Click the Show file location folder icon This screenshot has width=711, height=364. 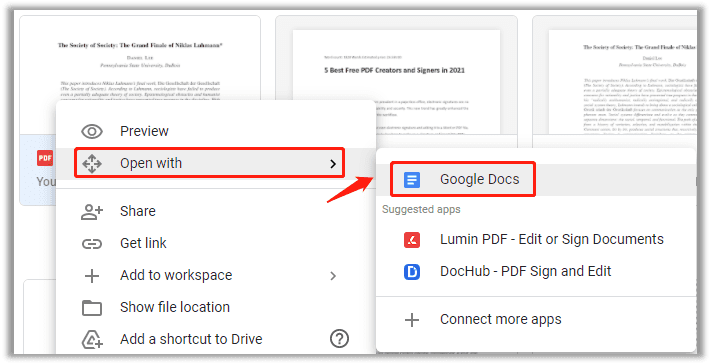pos(92,308)
